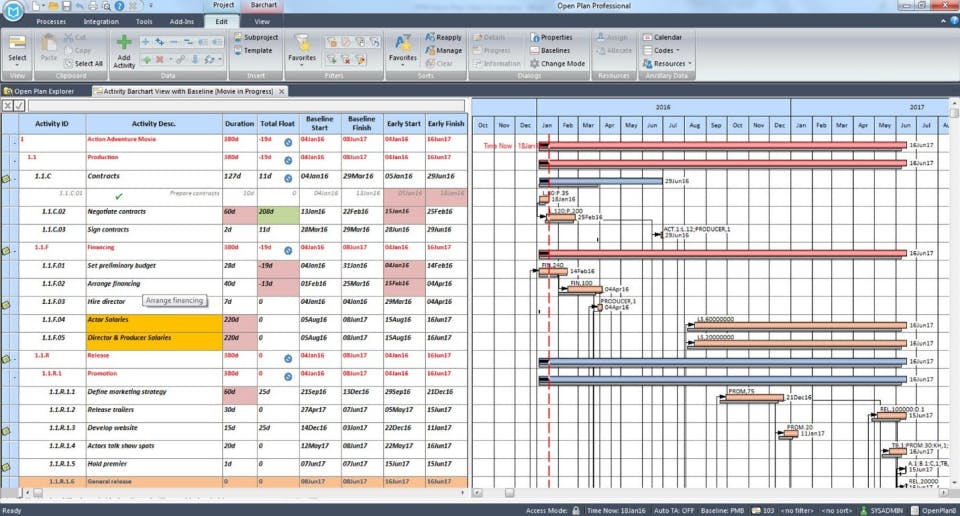Open Calendar ancillary data

[x=662, y=37]
